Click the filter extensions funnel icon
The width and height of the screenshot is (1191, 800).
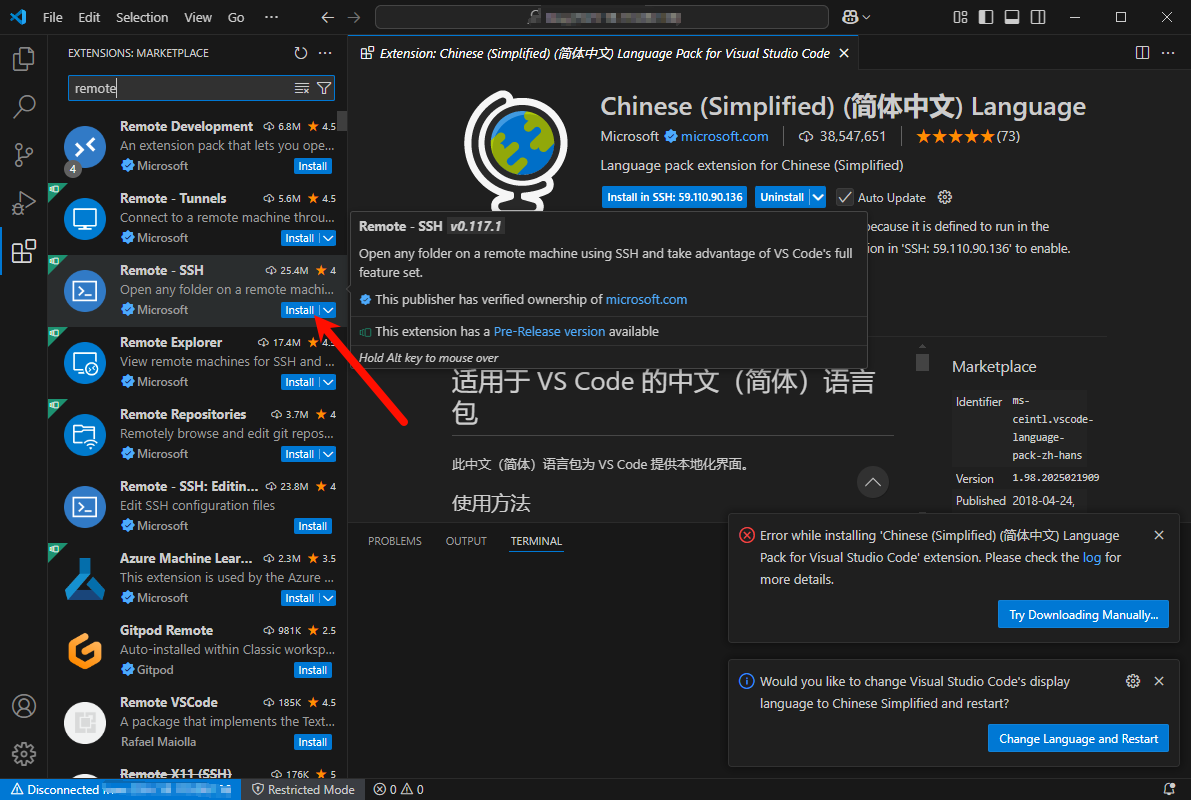[324, 89]
